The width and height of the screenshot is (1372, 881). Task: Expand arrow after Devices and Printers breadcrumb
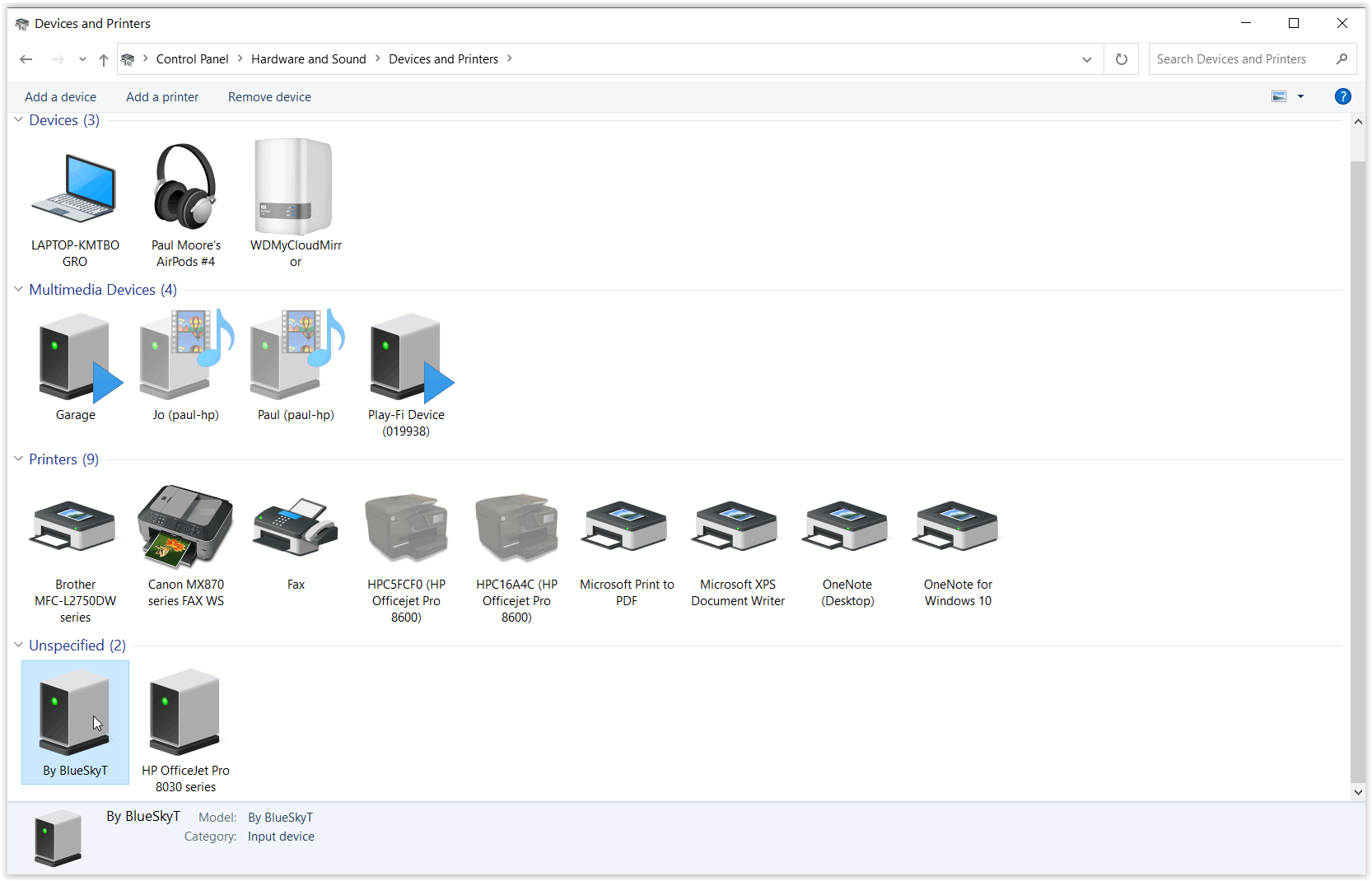coord(510,58)
